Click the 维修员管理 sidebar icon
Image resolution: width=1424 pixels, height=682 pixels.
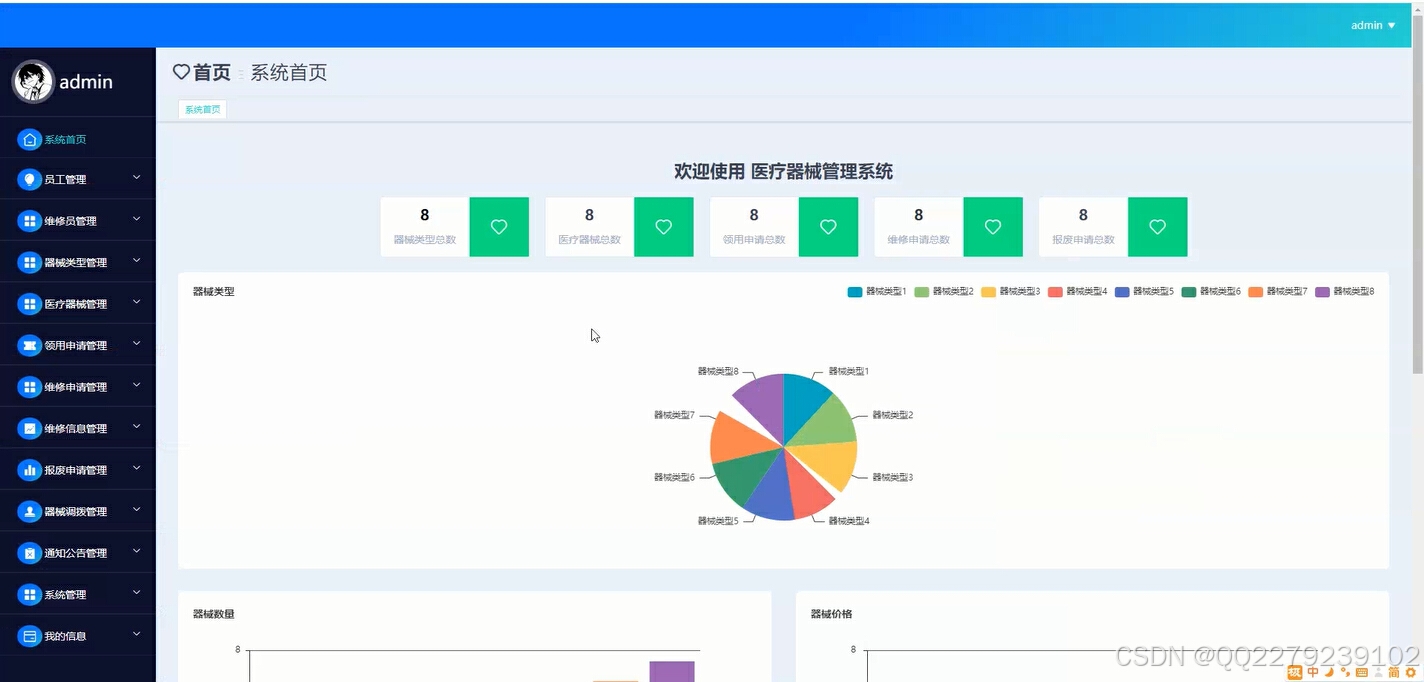click(x=31, y=219)
